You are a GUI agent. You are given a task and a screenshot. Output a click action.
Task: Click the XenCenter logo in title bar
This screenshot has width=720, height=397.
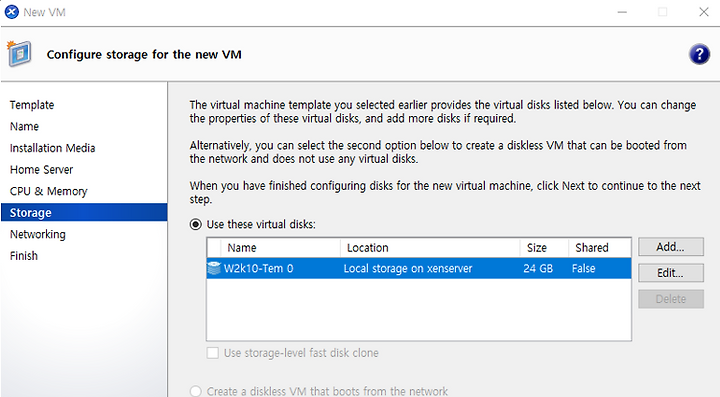point(11,12)
